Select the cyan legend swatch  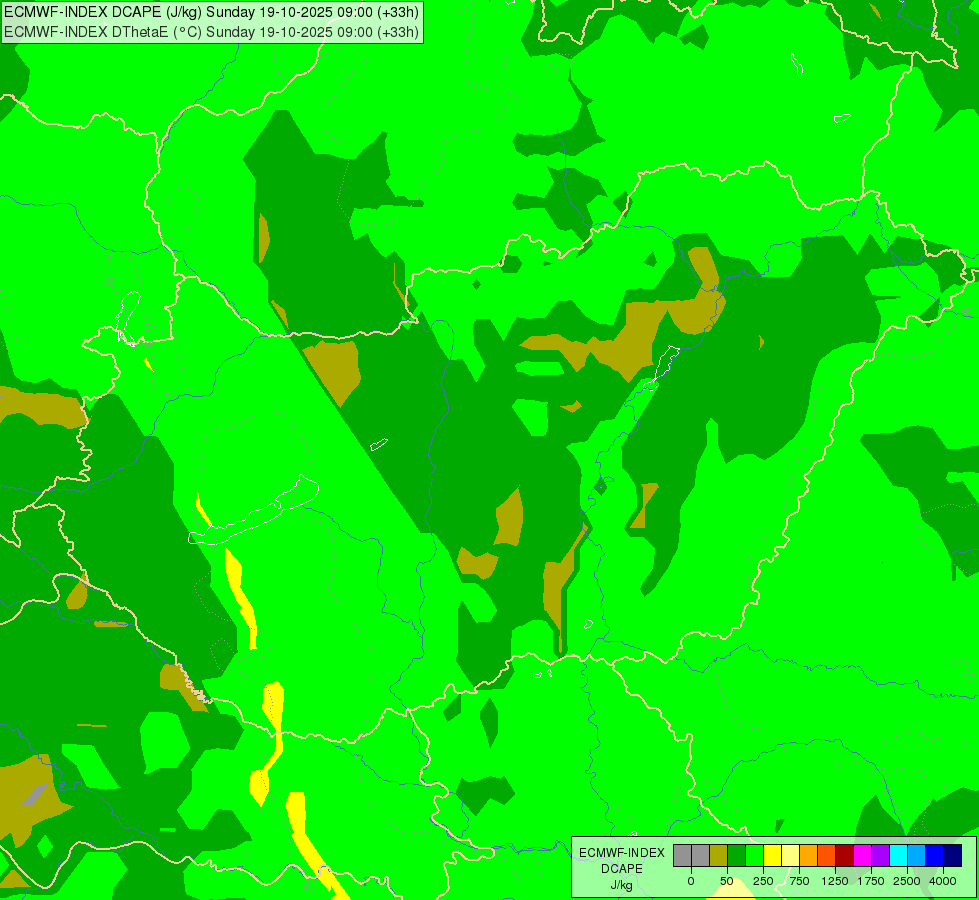898,855
